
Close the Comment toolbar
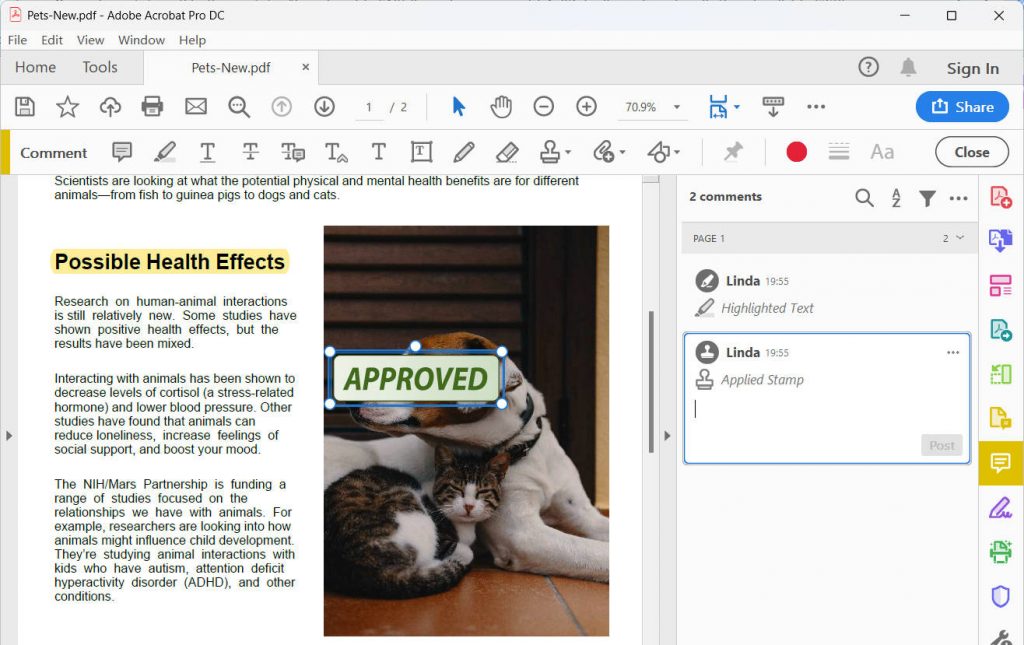(970, 152)
